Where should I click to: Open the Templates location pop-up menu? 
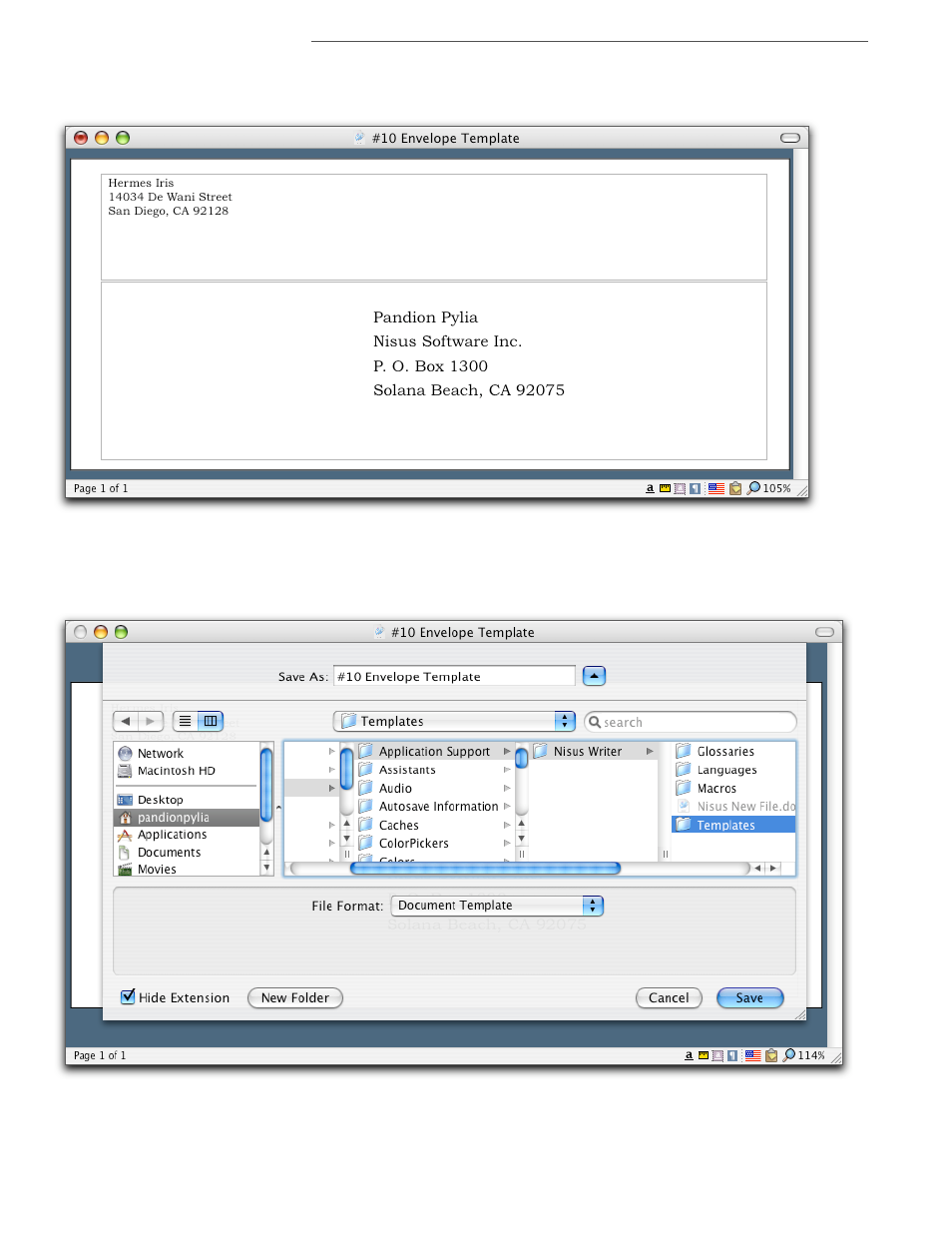(454, 721)
